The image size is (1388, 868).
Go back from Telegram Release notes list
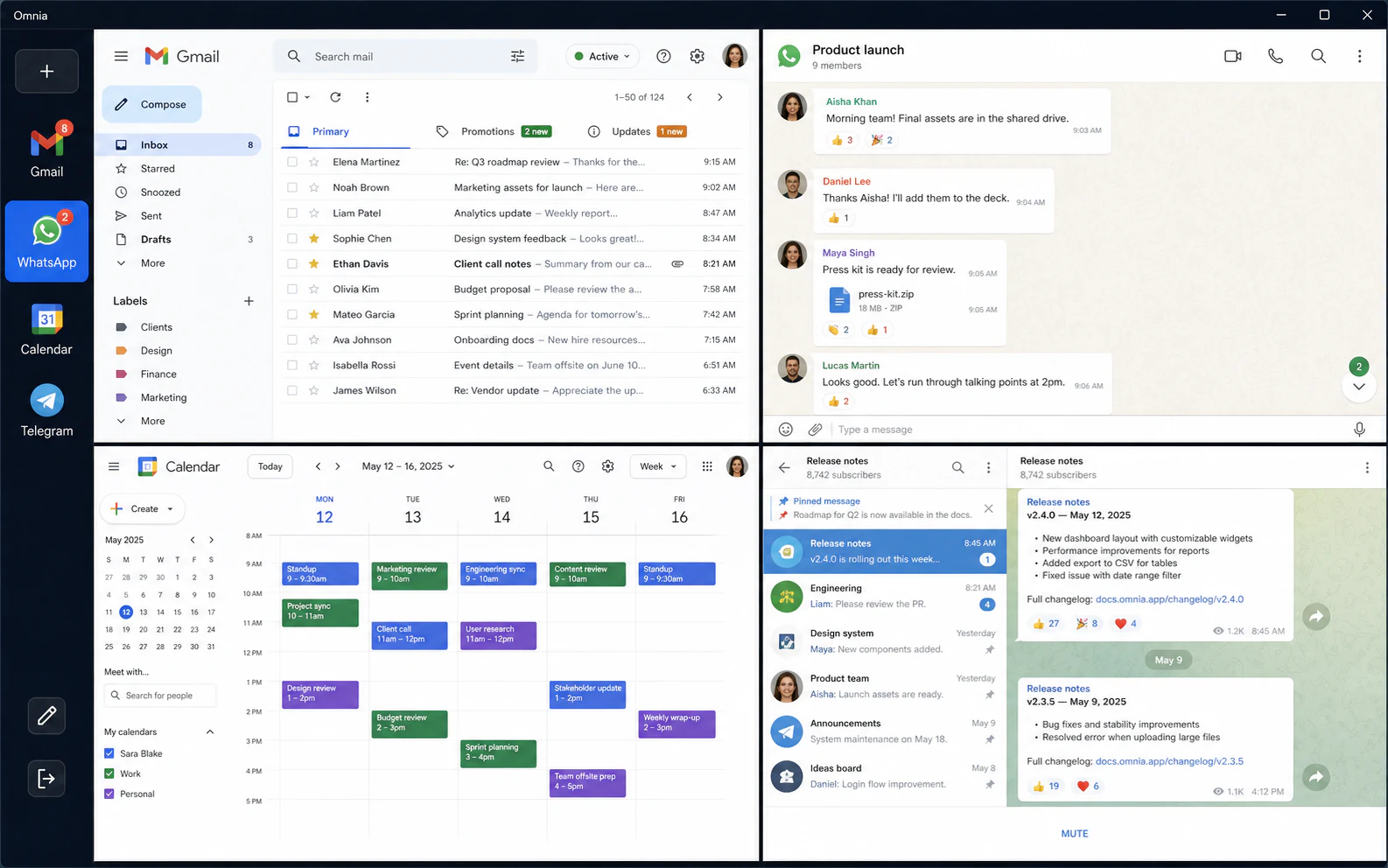click(x=784, y=468)
